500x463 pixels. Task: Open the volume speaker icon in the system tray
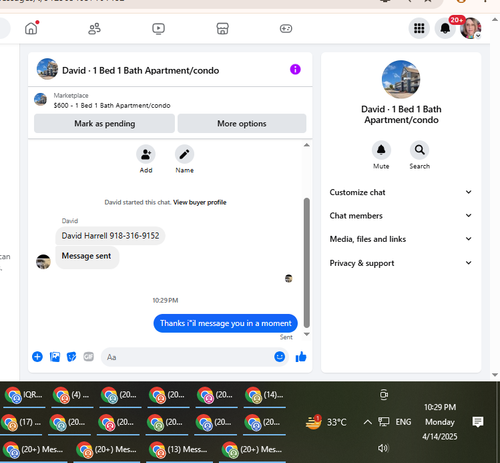[x=383, y=448]
